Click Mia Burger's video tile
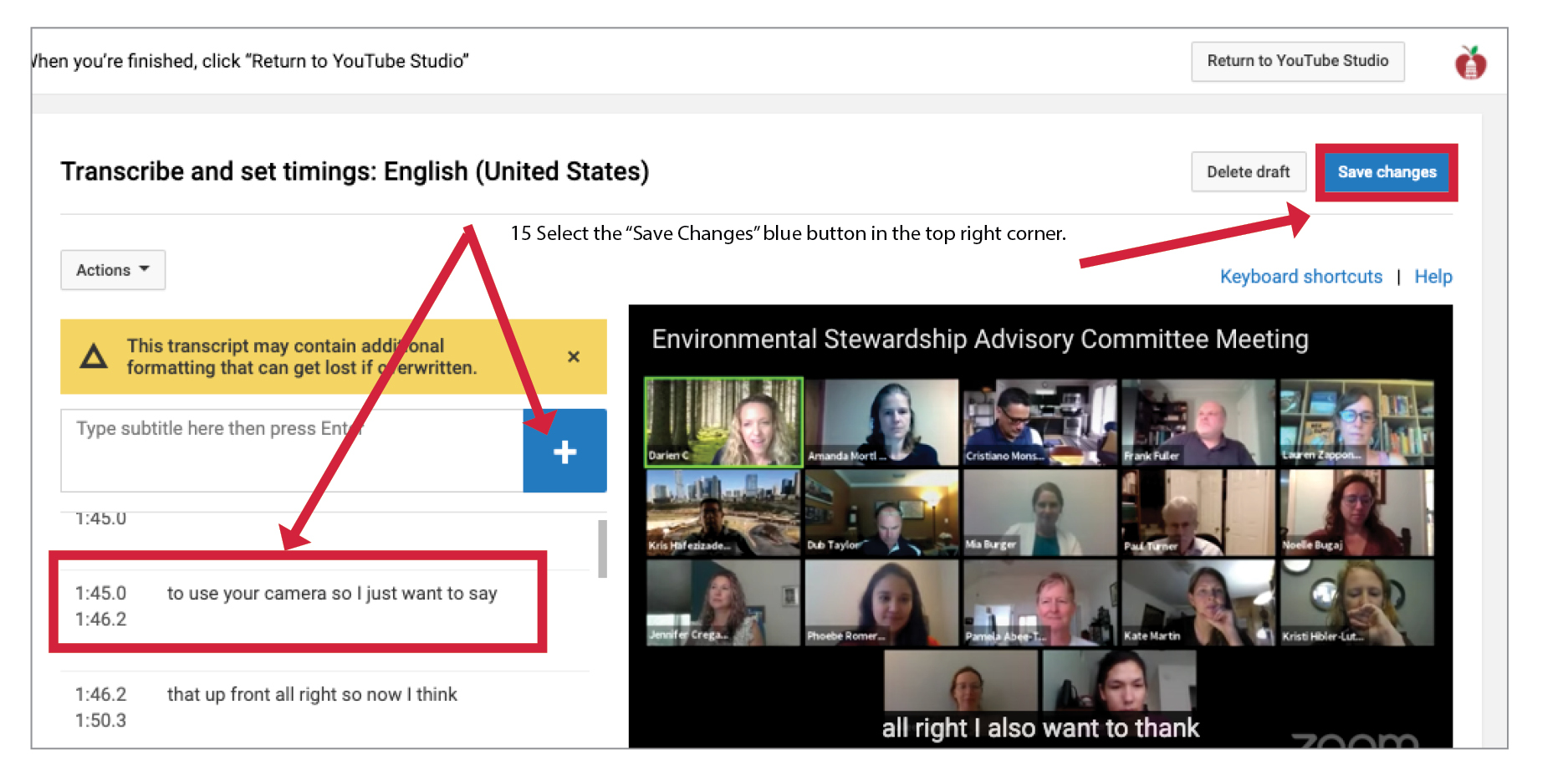1568x776 pixels. pos(1039,512)
